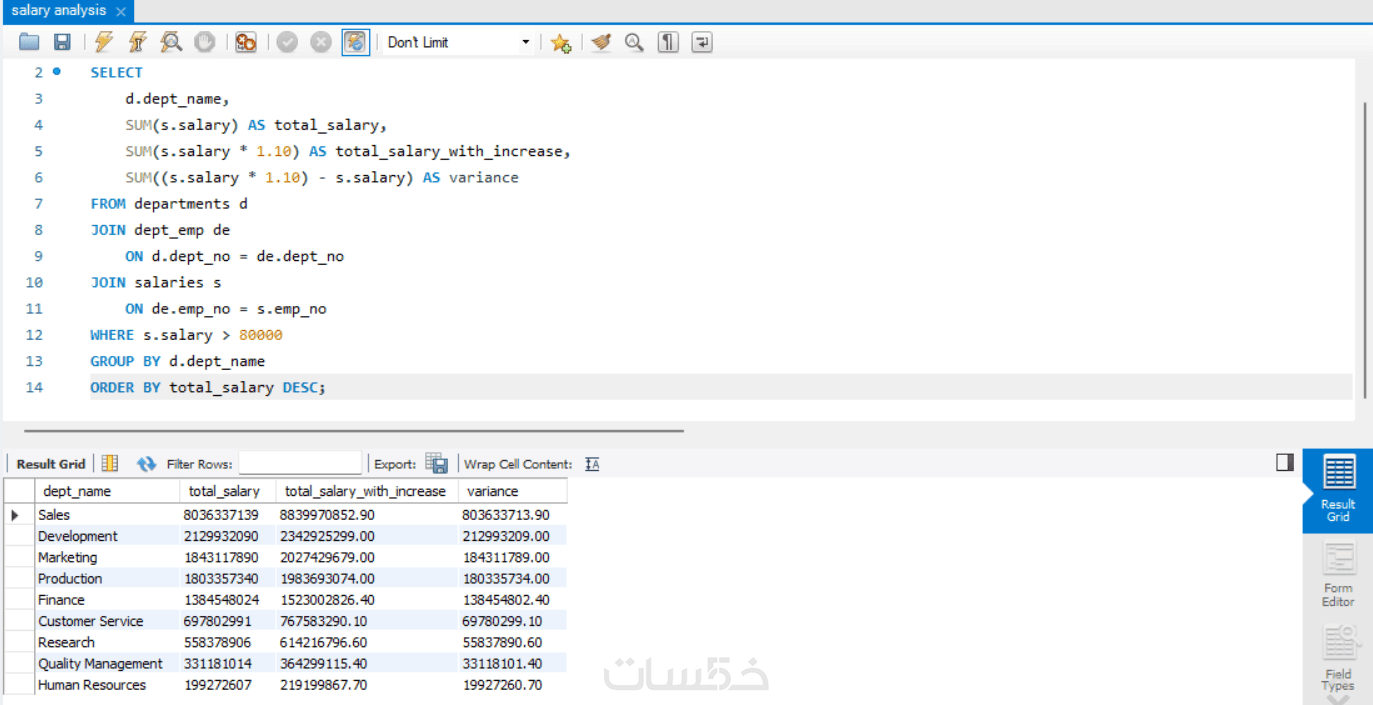Save snippet with the star plus icon
Viewport: 1373px width, 705px height.
(x=560, y=42)
